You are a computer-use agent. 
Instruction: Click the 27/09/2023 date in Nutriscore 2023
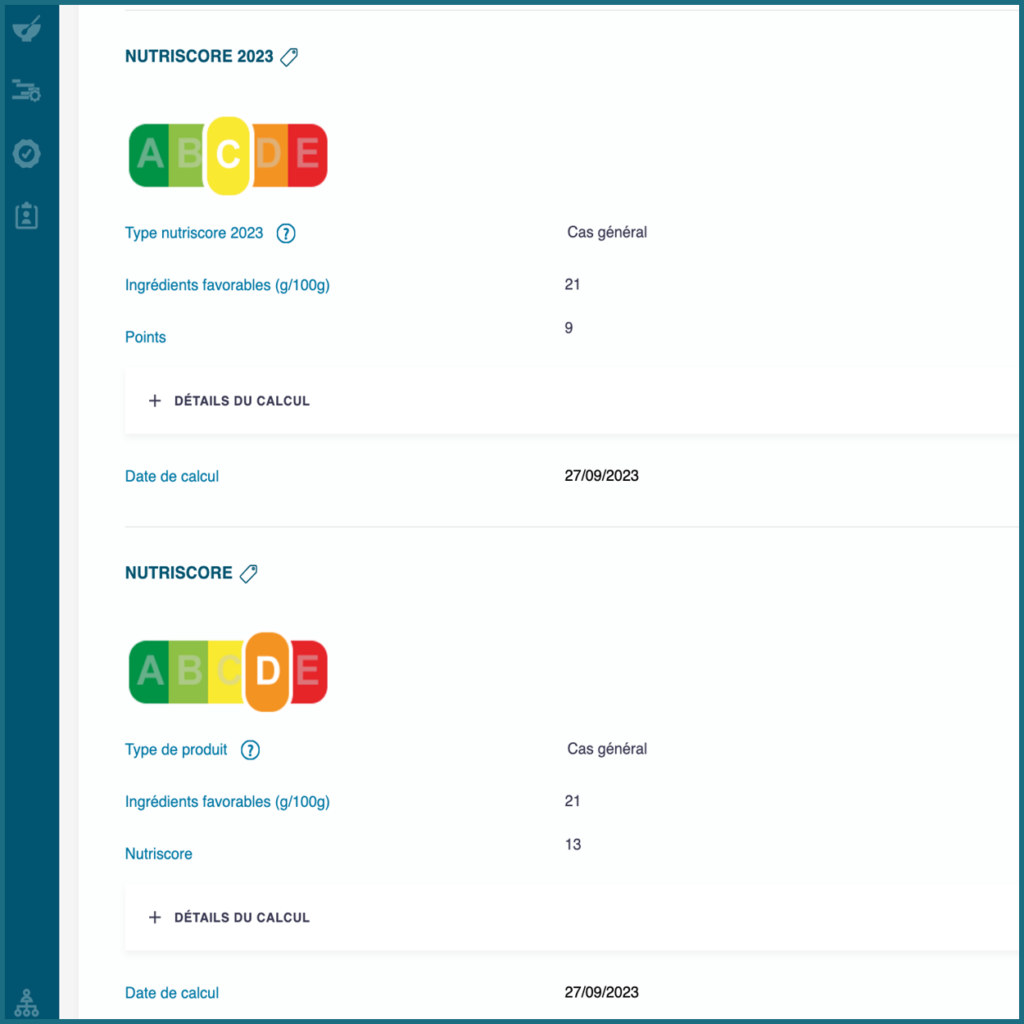(x=601, y=475)
